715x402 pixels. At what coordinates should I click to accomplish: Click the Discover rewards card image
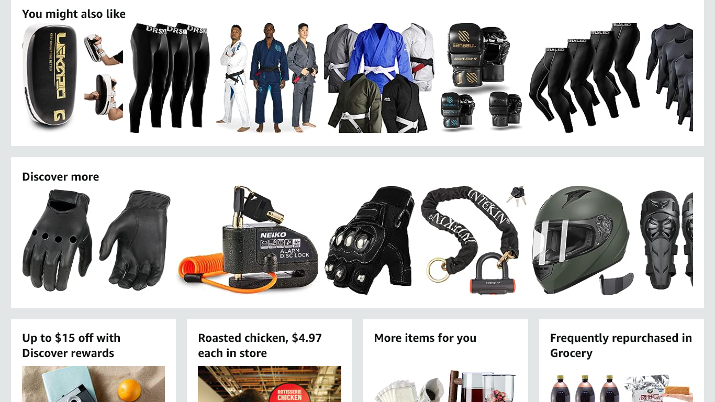coord(93,384)
